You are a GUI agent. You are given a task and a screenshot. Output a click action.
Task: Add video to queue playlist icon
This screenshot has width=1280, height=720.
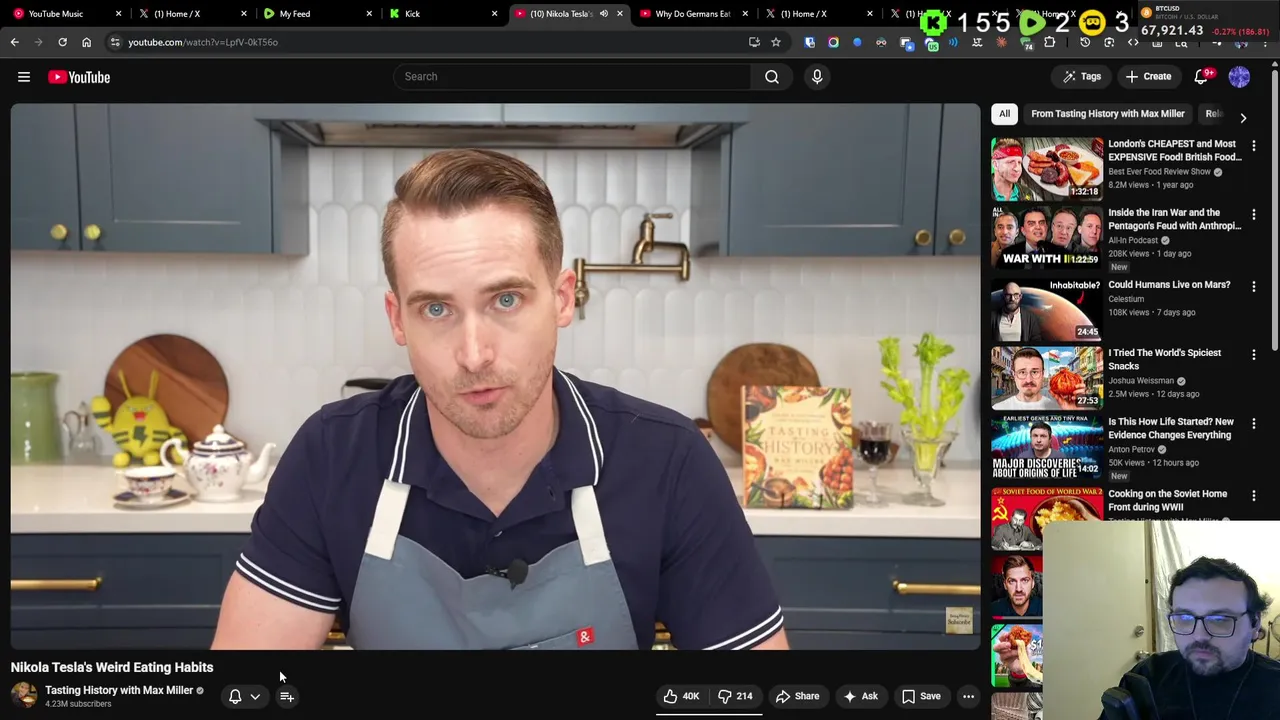coord(287,697)
